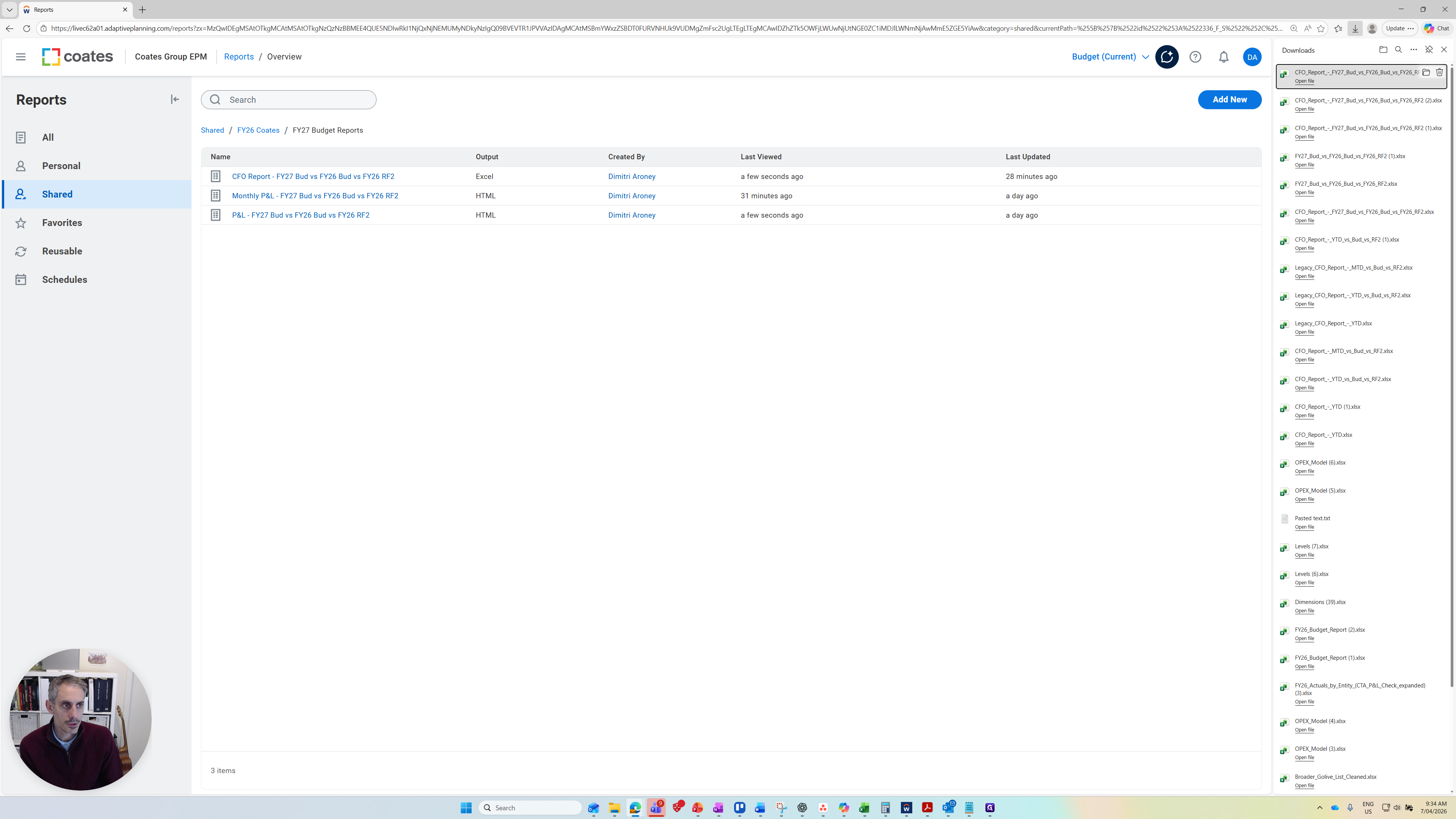Search within the Downloads panel
Viewport: 1456px width, 819px height.
tap(1398, 50)
